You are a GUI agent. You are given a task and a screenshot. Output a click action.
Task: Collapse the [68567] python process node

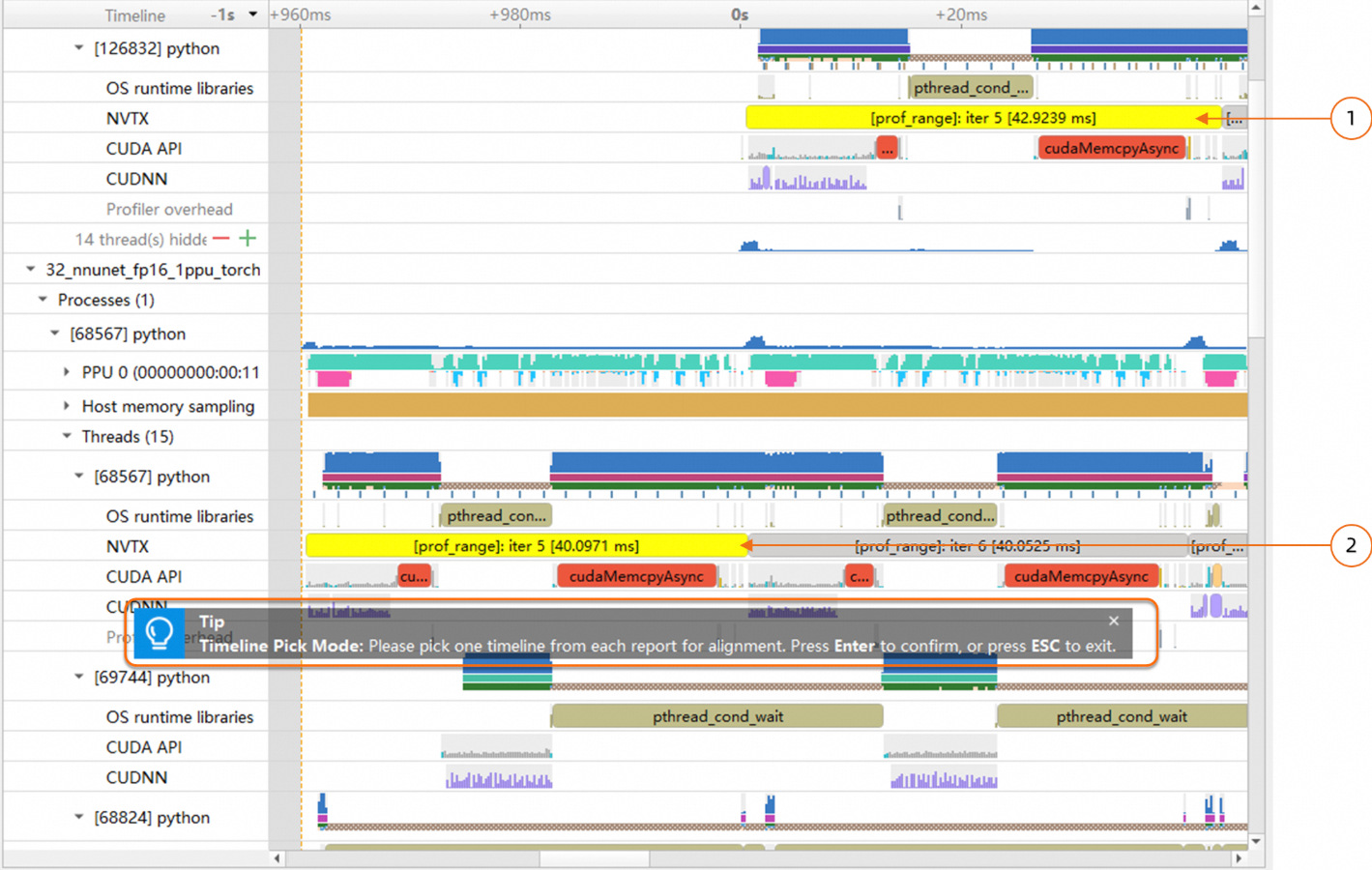pos(55,333)
